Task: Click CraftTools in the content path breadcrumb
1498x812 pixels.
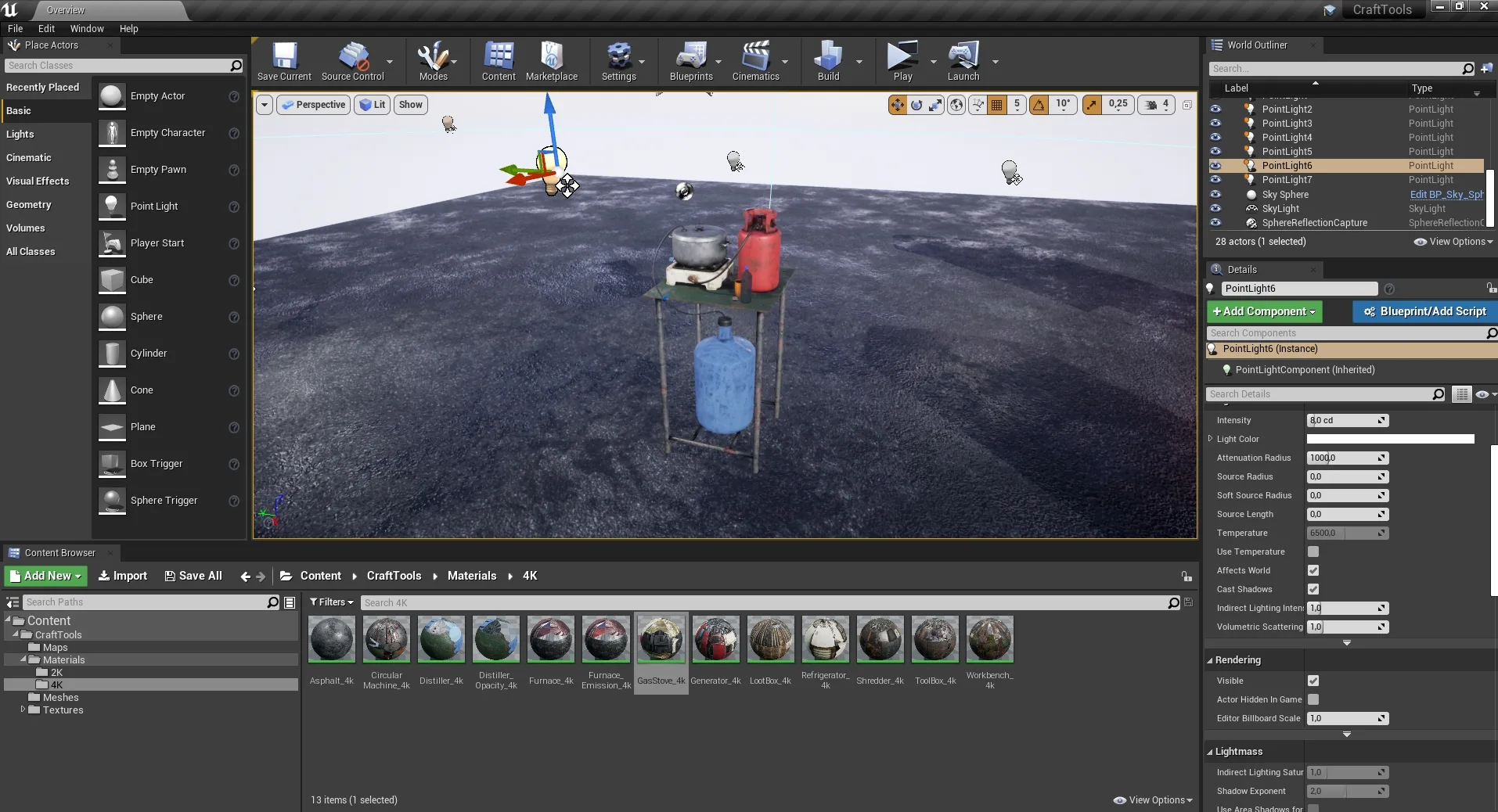Action: 394,576
